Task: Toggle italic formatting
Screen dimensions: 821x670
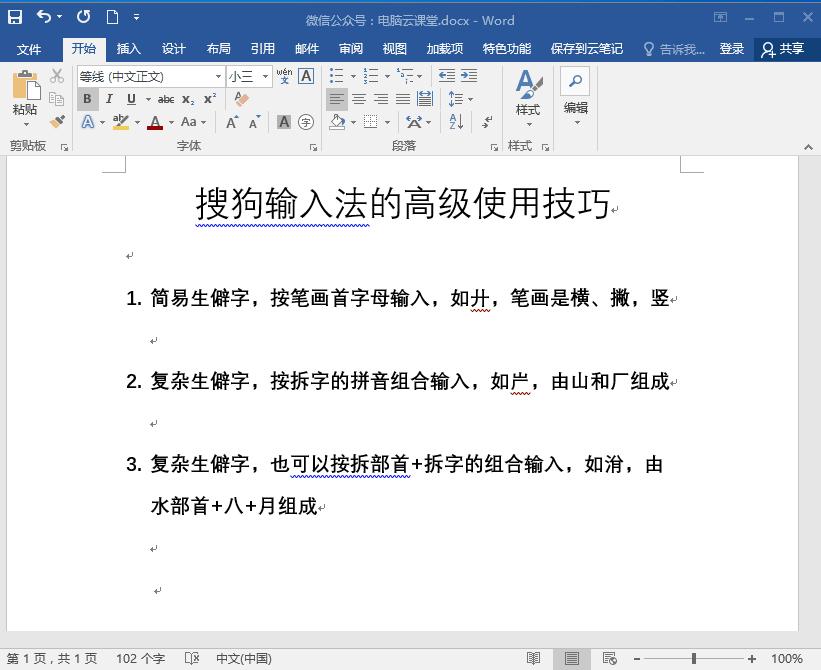Action: click(x=108, y=99)
